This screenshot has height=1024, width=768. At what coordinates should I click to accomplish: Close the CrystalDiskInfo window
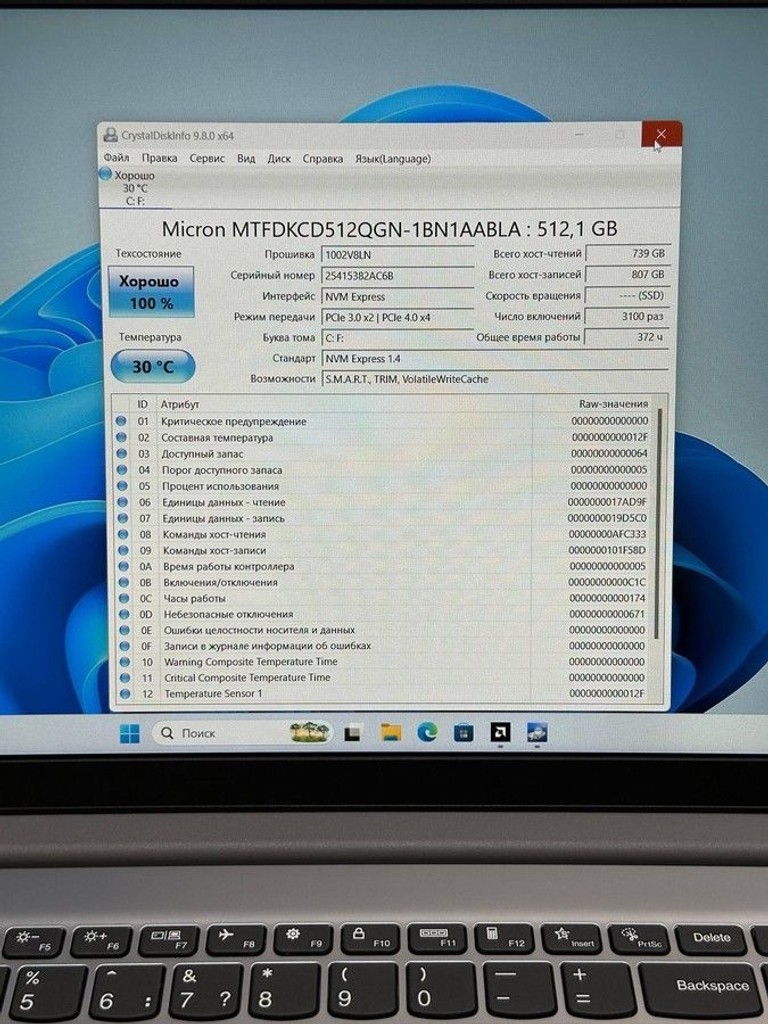tap(662, 135)
